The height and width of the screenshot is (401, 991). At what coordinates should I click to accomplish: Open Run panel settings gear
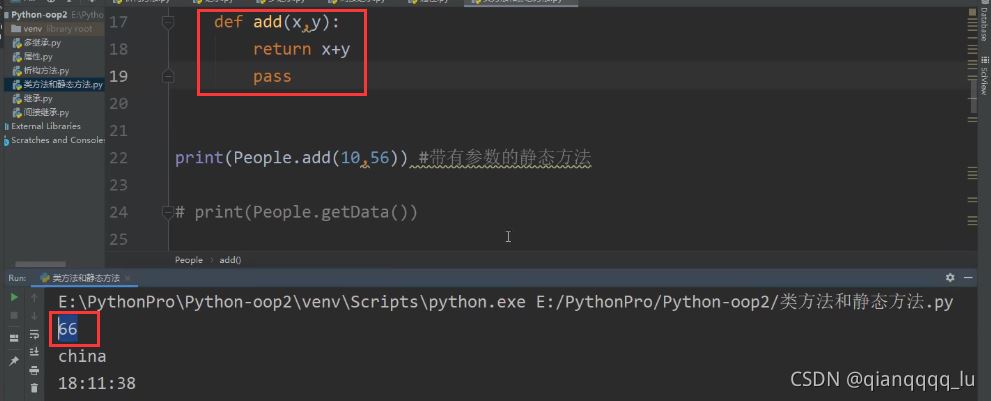tap(949, 278)
